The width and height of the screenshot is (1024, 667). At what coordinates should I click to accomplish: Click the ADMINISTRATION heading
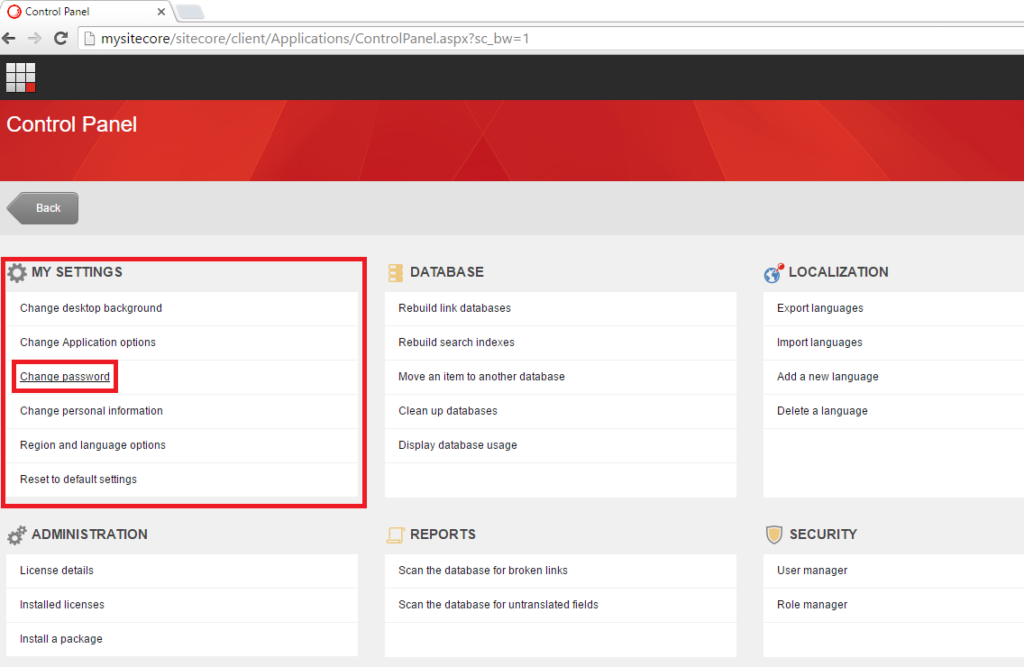pyautogui.click(x=89, y=534)
